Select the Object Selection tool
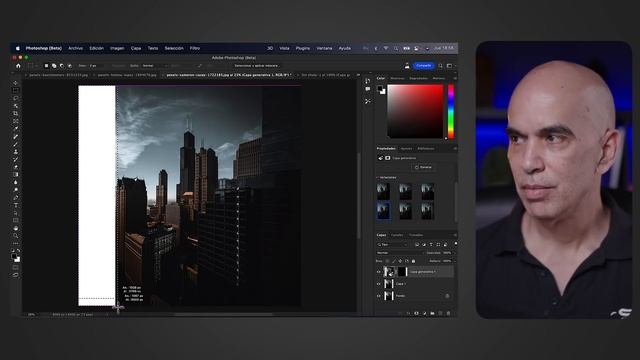The height and width of the screenshot is (360, 640). pos(16,106)
